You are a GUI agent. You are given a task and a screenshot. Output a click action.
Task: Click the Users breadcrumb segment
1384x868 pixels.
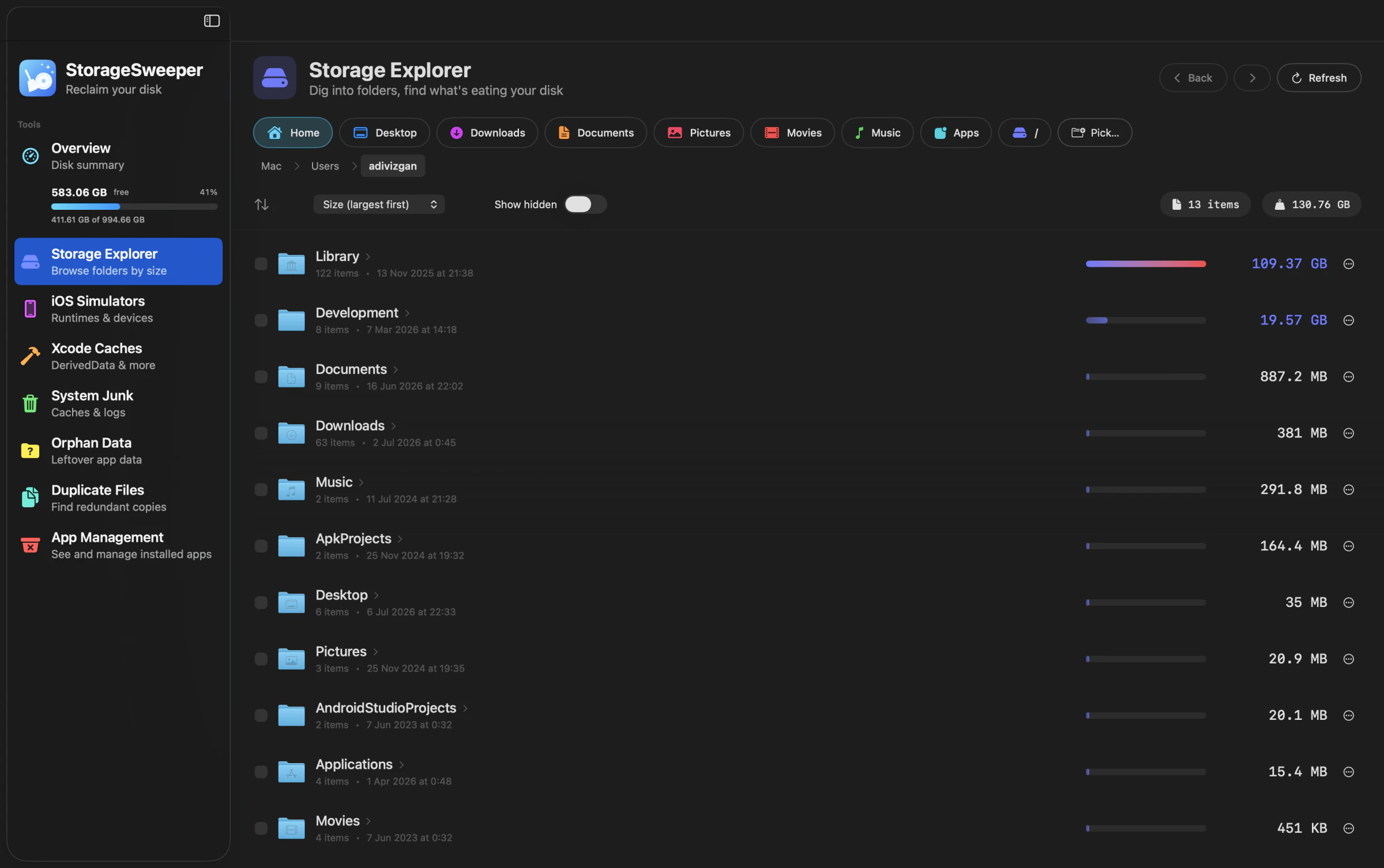pos(325,167)
